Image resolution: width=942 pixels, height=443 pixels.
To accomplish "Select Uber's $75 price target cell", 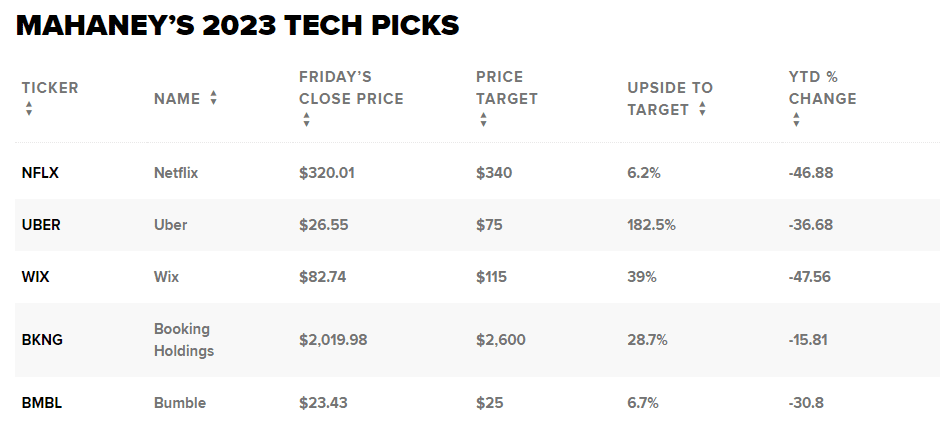I will click(490, 225).
